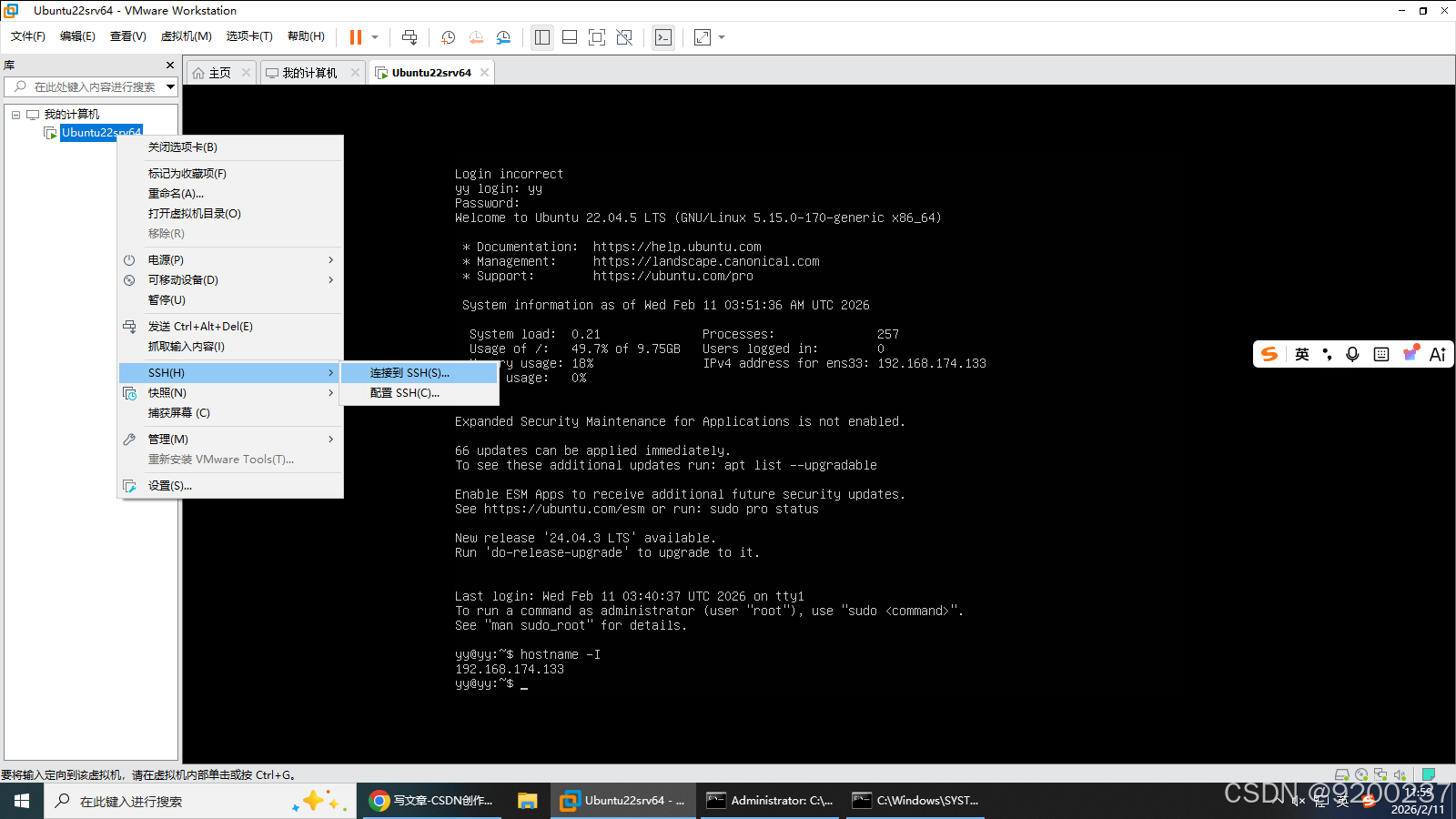Pause the VM with the orange pause icon
Viewport: 1456px width, 819px height.
(356, 37)
